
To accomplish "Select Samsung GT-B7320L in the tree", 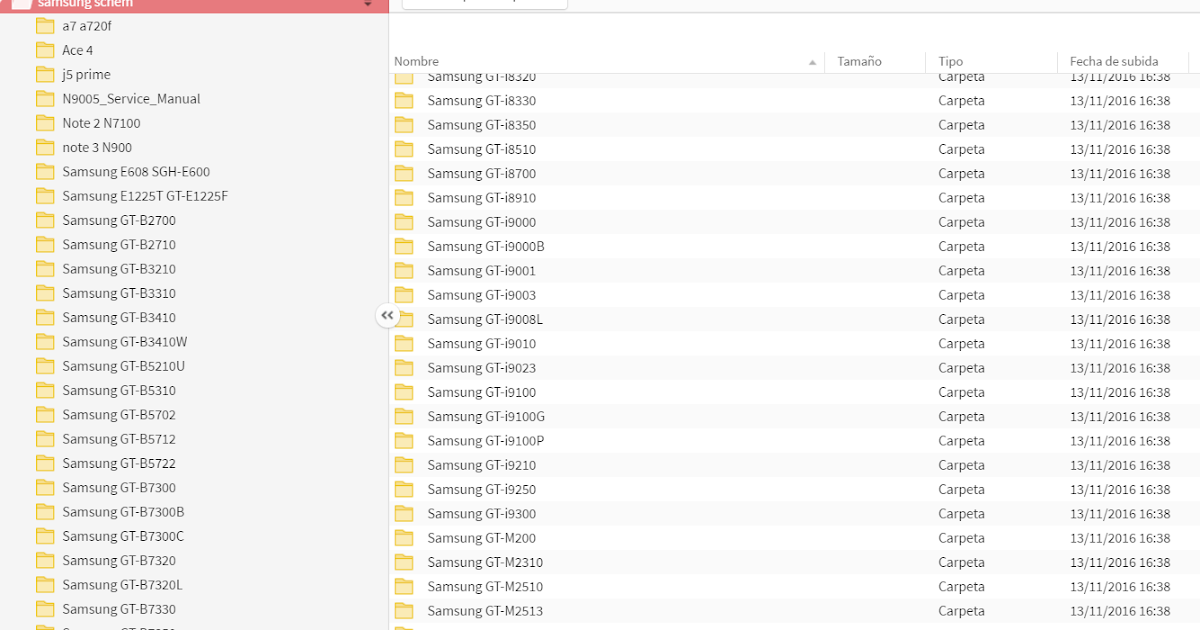I will point(123,585).
